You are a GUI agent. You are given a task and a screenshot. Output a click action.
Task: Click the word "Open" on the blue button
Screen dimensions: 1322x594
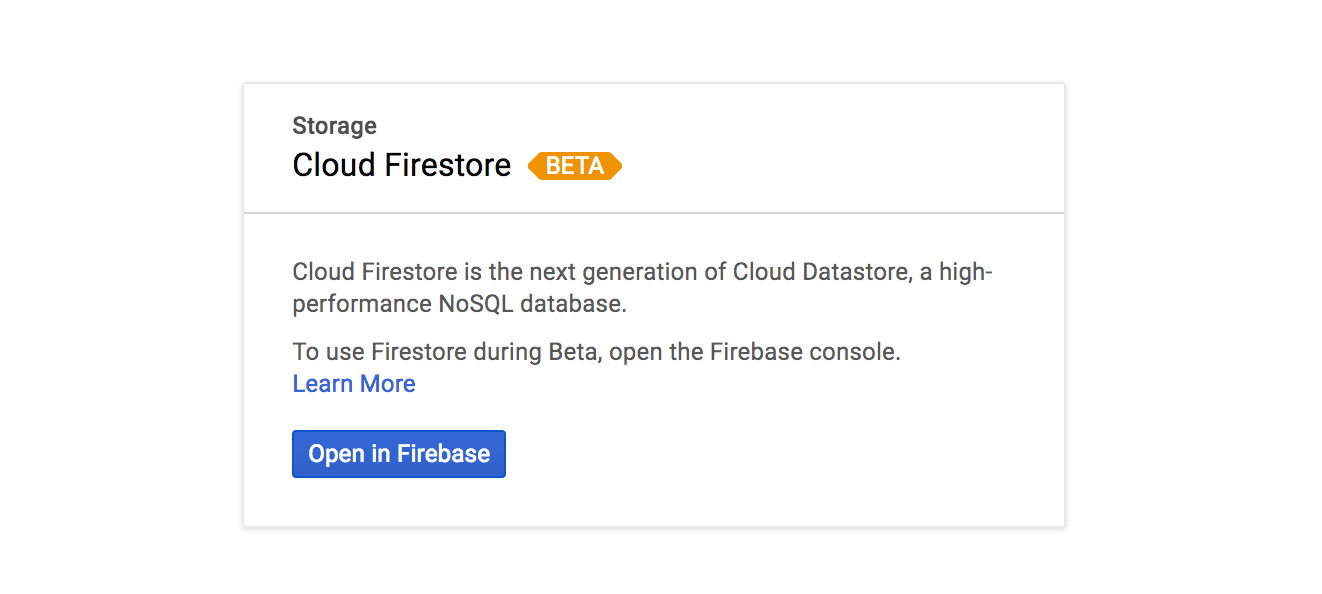tap(336, 454)
